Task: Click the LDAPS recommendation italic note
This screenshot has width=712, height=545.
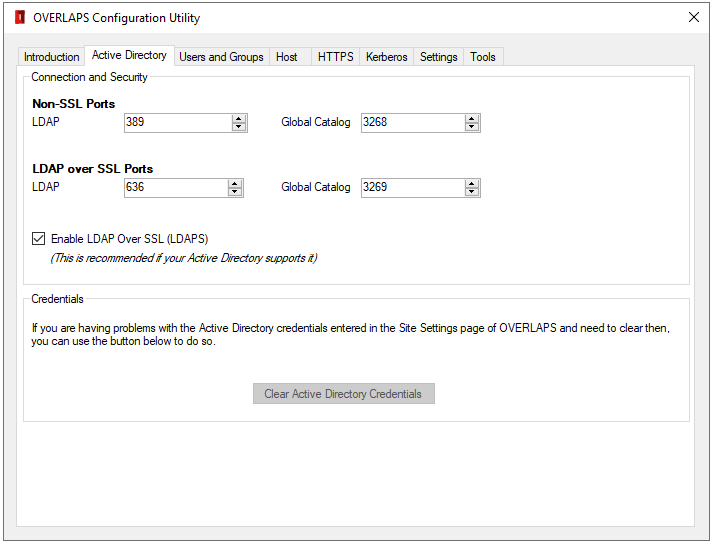Action: click(183, 258)
